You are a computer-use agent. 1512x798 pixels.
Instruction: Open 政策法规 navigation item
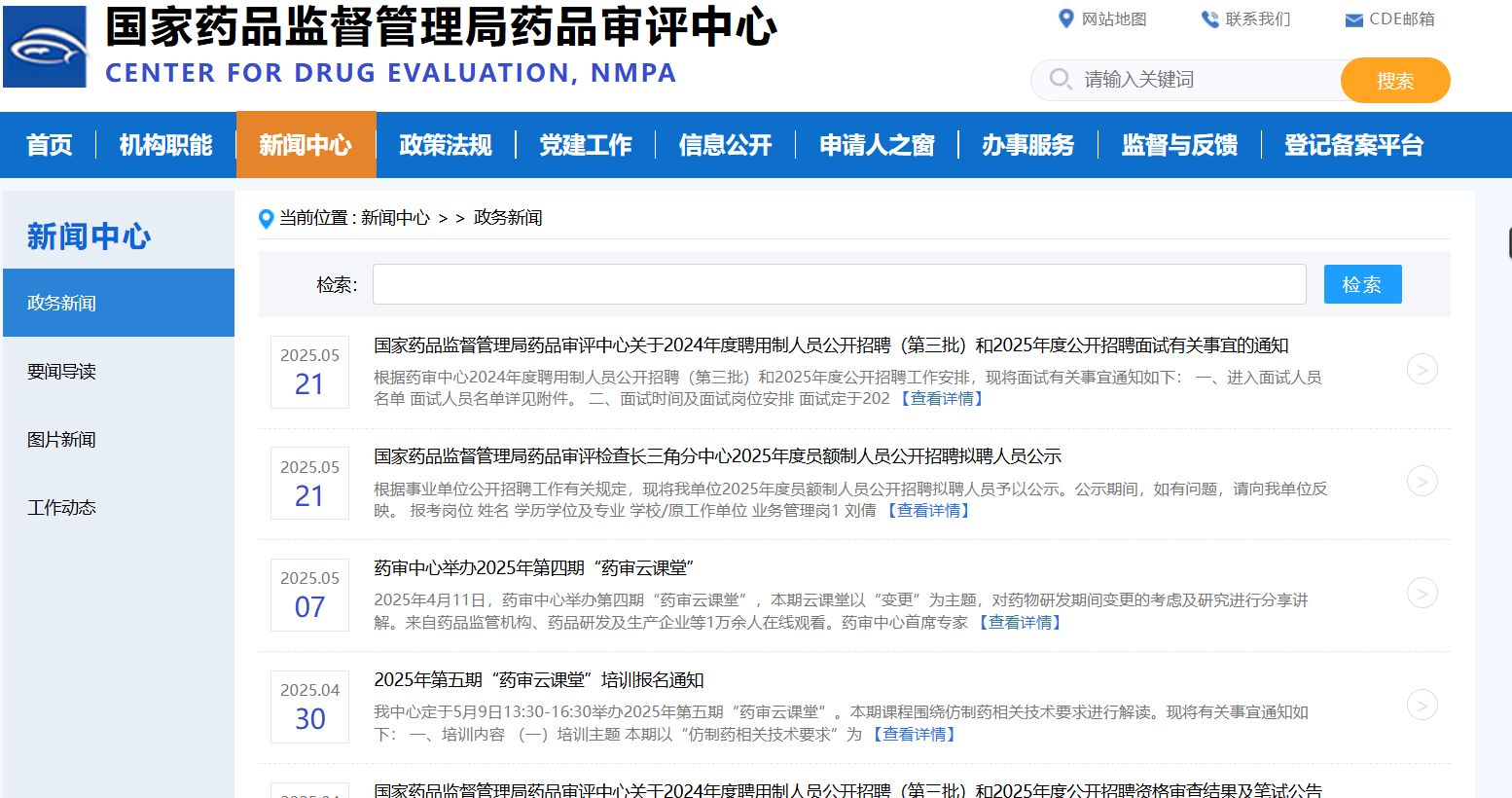pyautogui.click(x=446, y=145)
